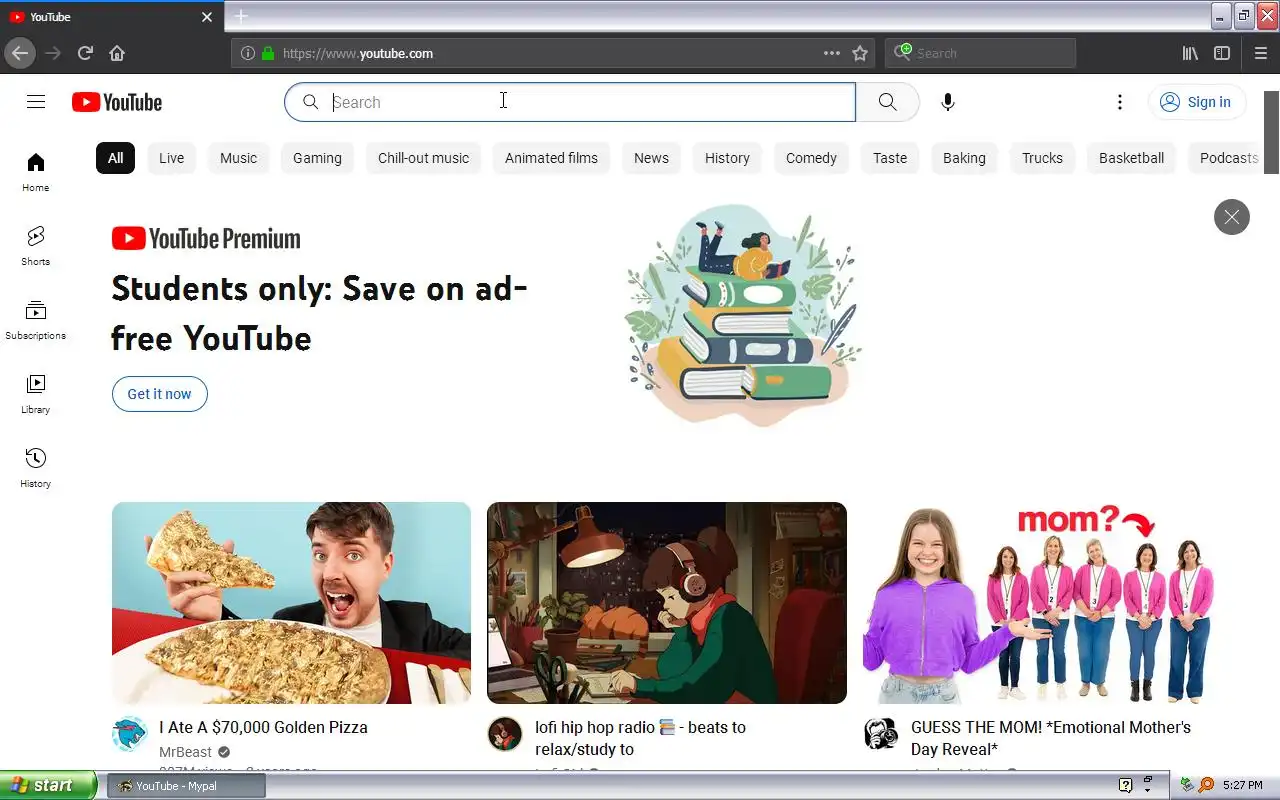The image size is (1280, 800).
Task: Click the browser forward arrow
Action: (x=53, y=53)
